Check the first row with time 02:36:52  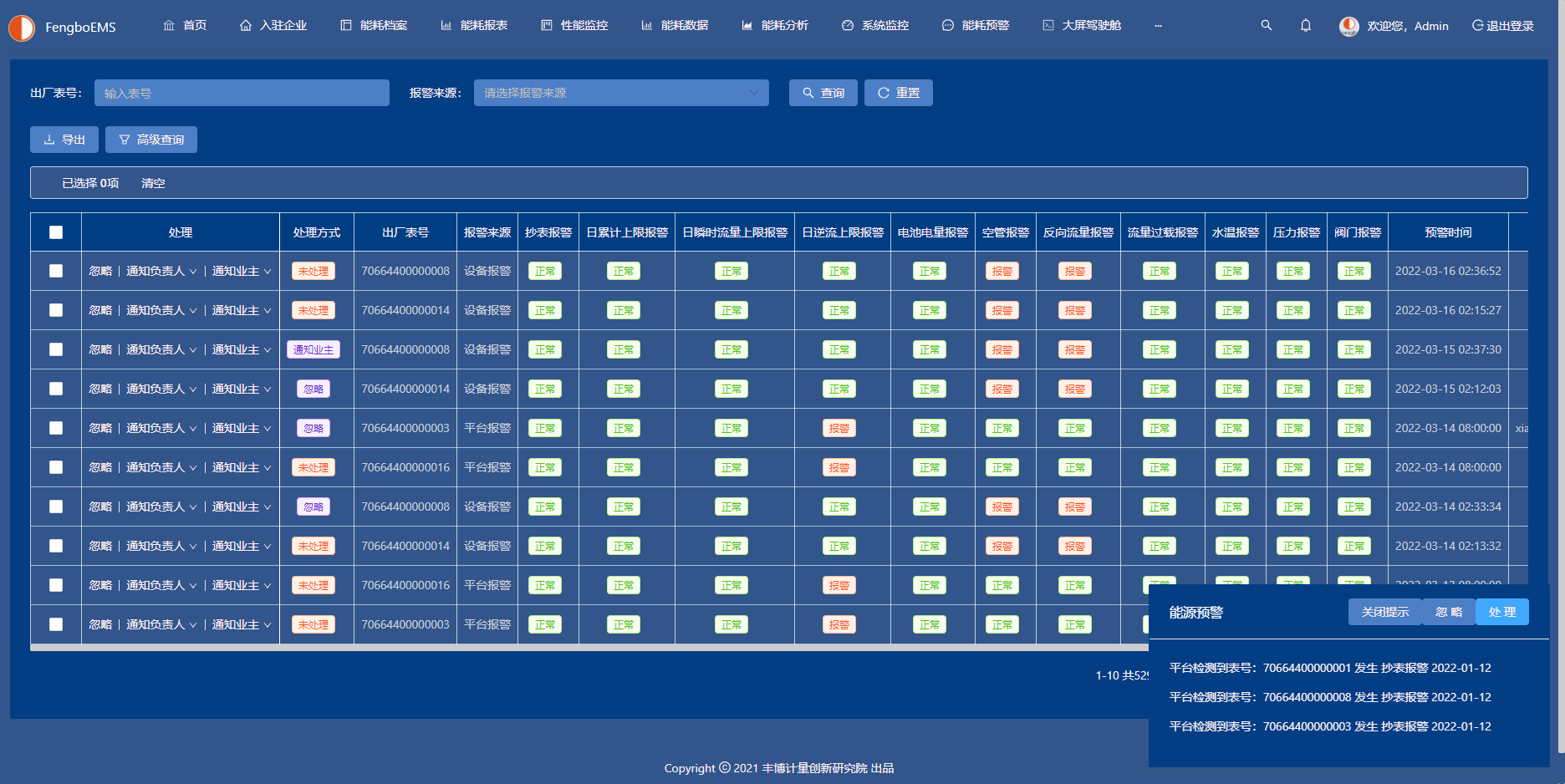(x=56, y=271)
